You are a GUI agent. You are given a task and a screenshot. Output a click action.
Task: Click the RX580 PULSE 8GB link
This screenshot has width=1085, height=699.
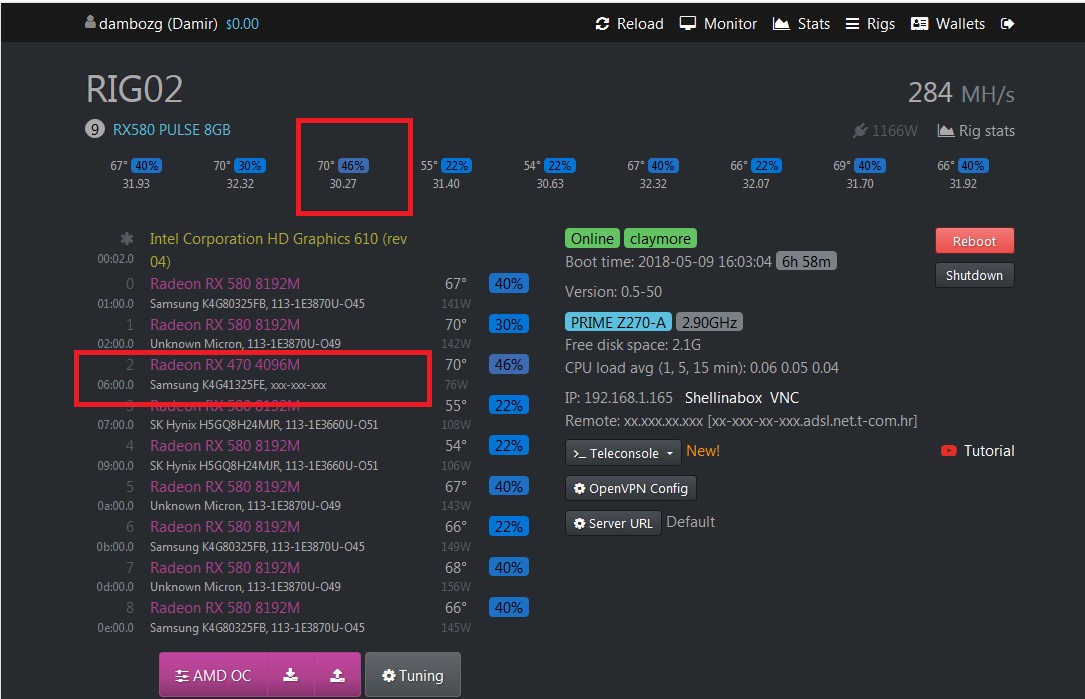pyautogui.click(x=171, y=130)
